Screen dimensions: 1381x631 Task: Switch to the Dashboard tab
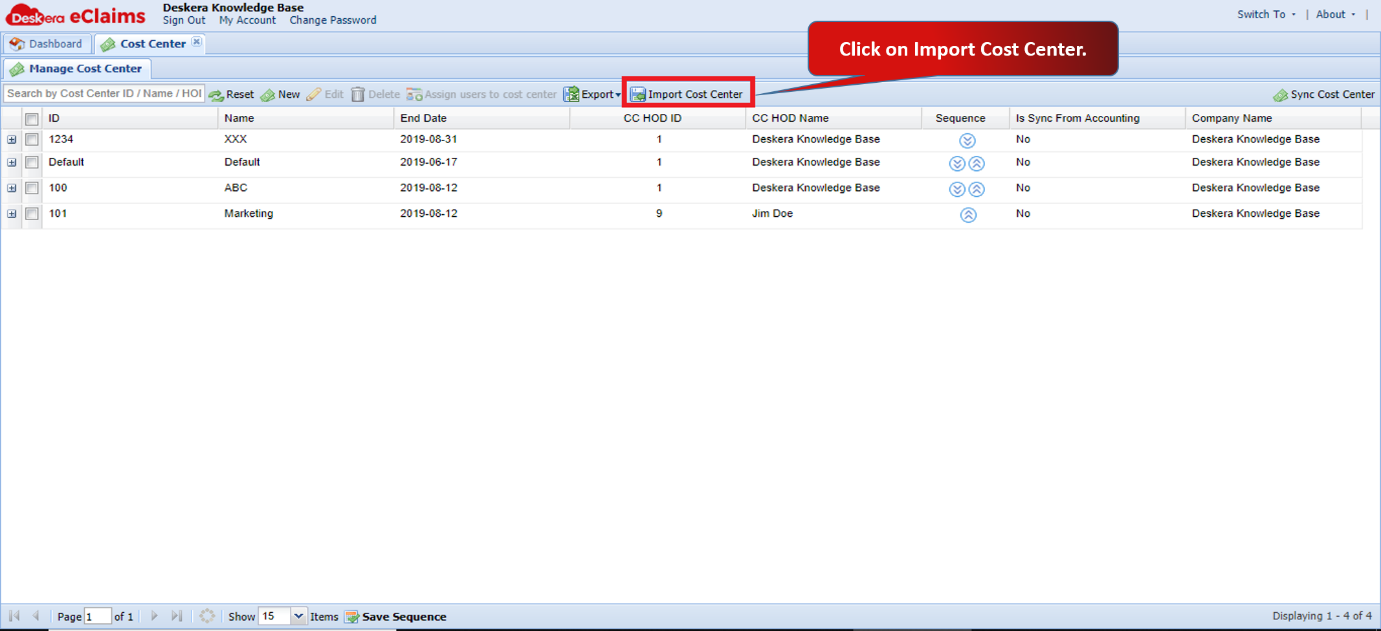click(x=46, y=44)
